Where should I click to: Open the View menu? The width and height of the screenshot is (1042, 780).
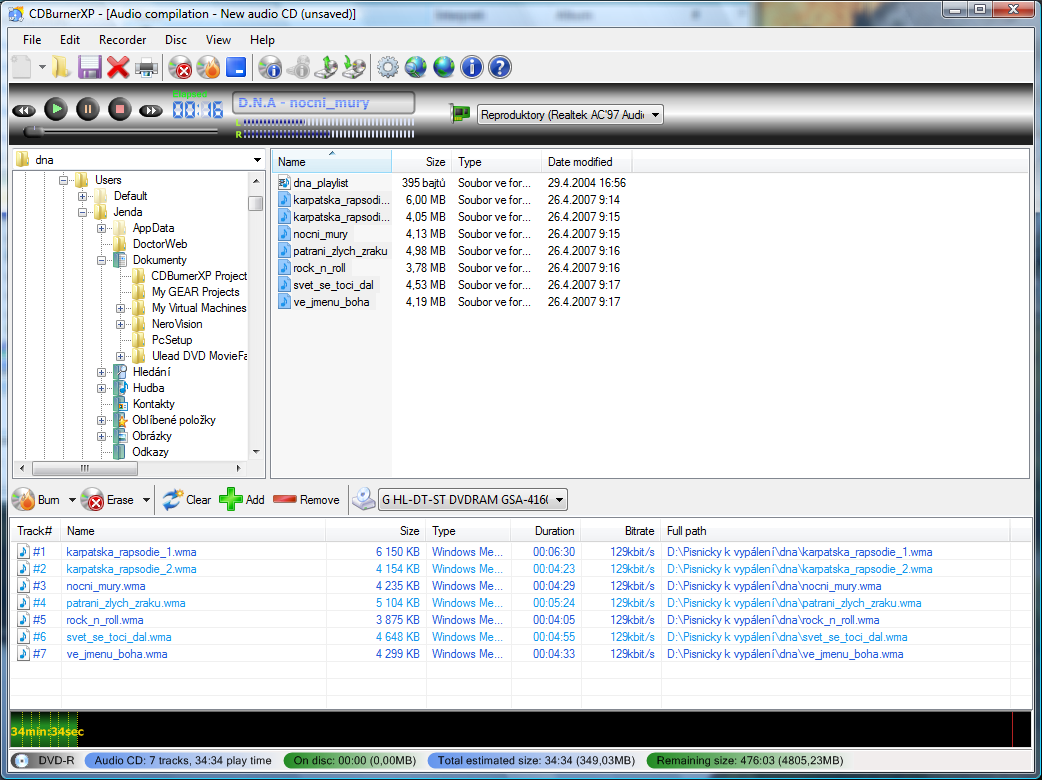pos(218,40)
